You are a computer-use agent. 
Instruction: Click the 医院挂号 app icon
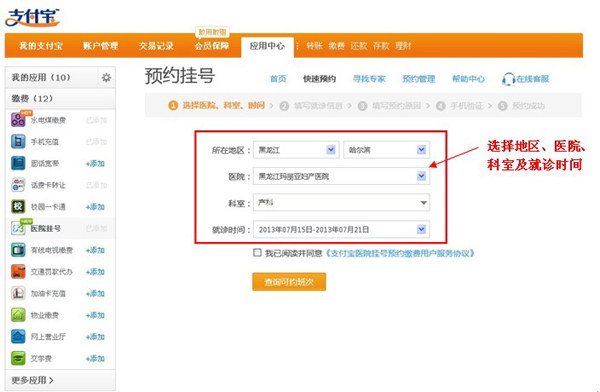pyautogui.click(x=18, y=229)
